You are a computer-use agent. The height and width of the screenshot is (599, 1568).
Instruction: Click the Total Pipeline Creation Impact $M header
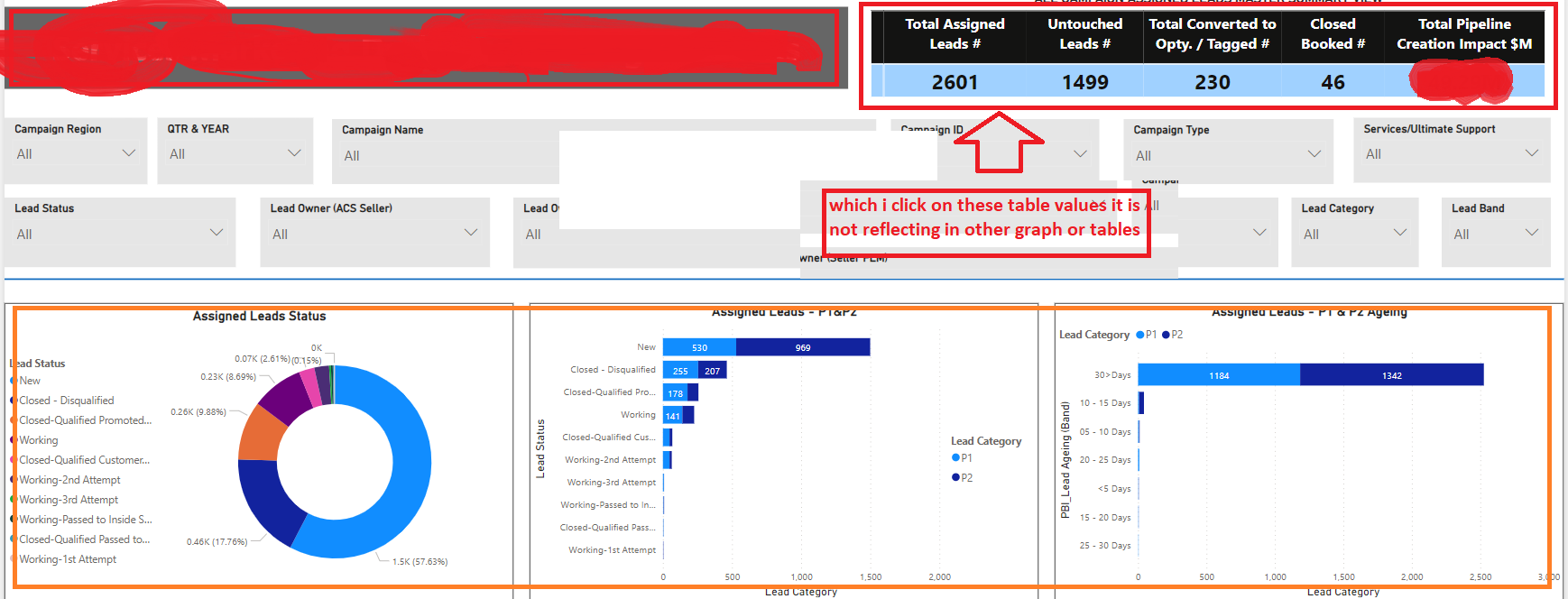pyautogui.click(x=1464, y=34)
